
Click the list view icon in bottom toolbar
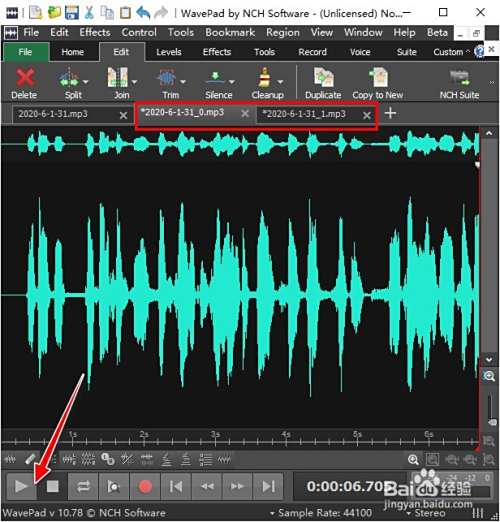(206, 460)
